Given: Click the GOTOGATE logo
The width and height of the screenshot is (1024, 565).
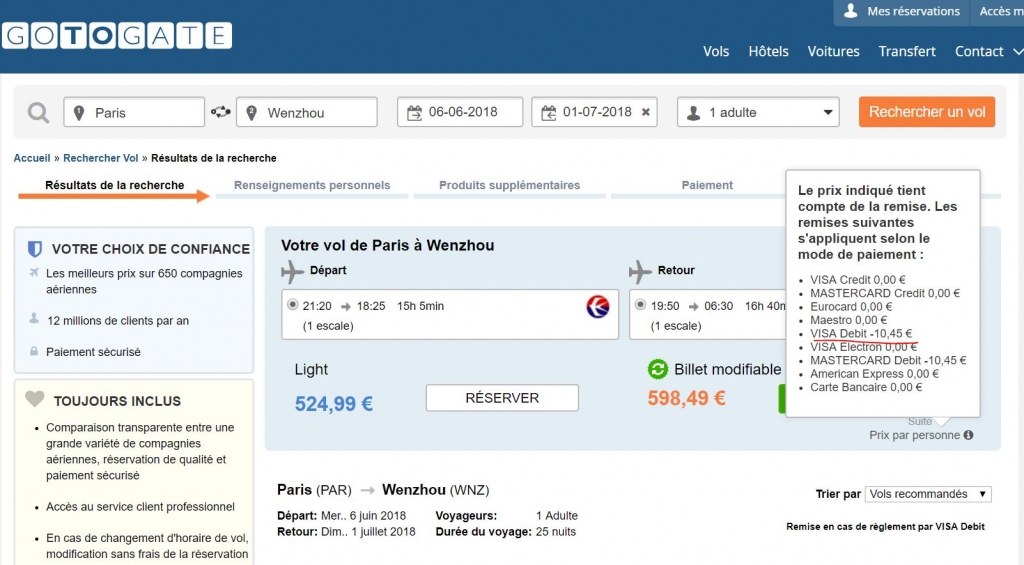Looking at the screenshot, I should pyautogui.click(x=117, y=35).
